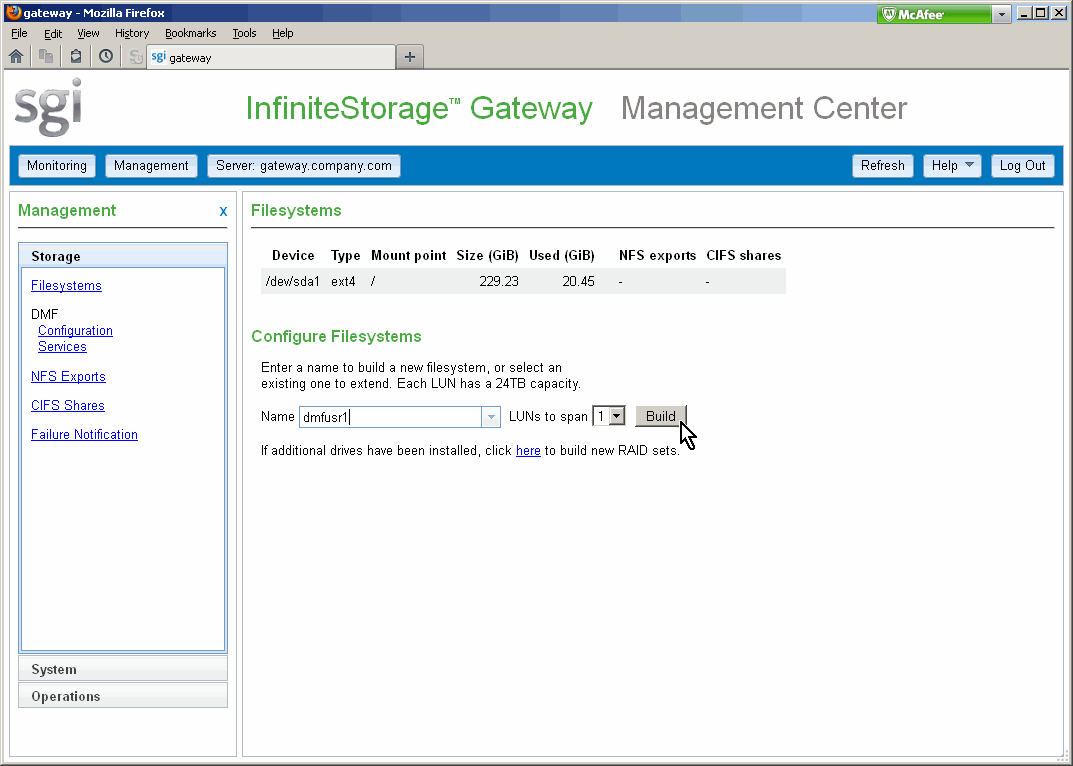Screen dimensions: 1073x766
Task: Open the View menu
Action: (88, 33)
